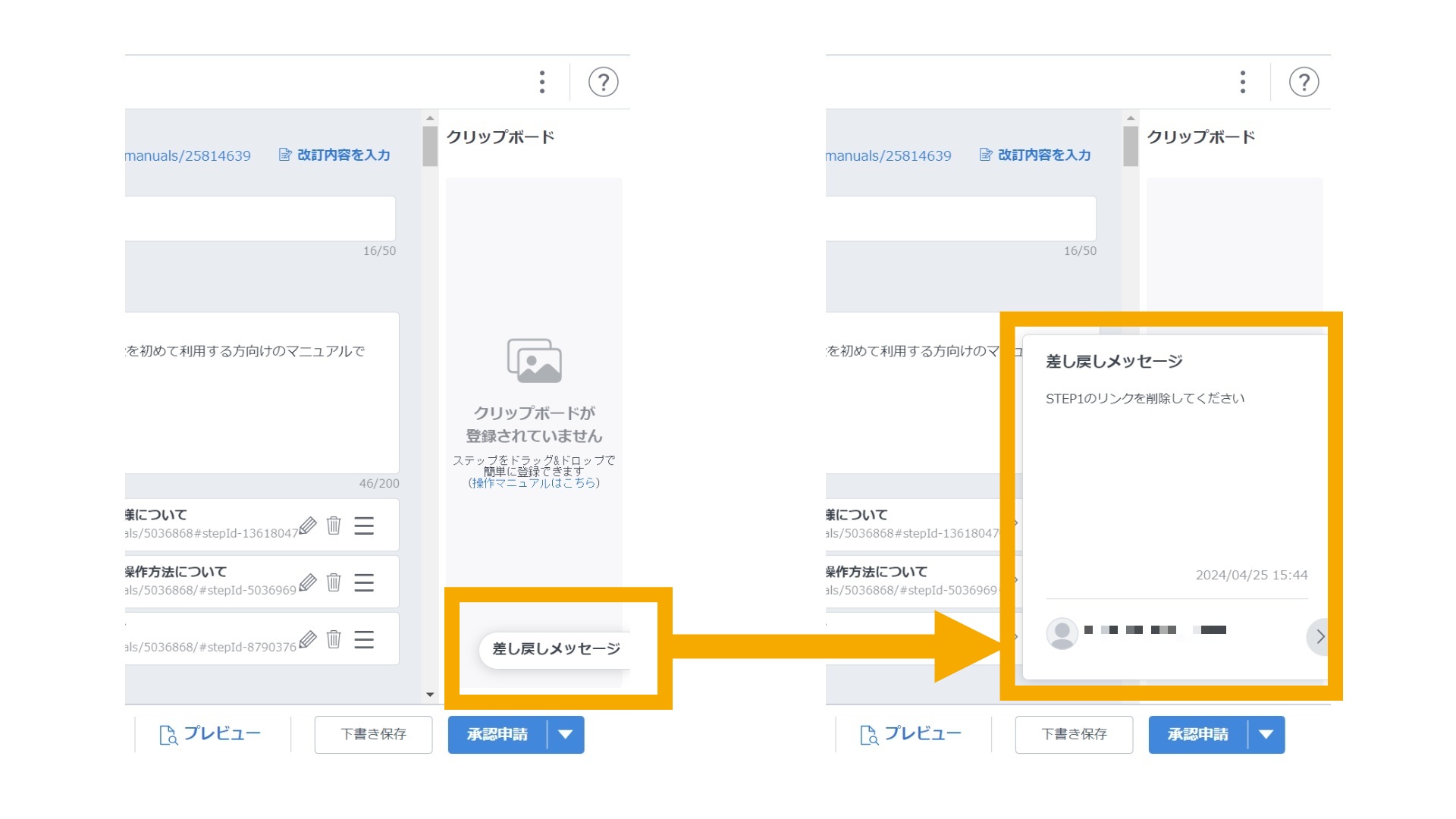Click pencil edit icon for stepId-8790376 link
The image size is (1456, 819).
[307, 639]
